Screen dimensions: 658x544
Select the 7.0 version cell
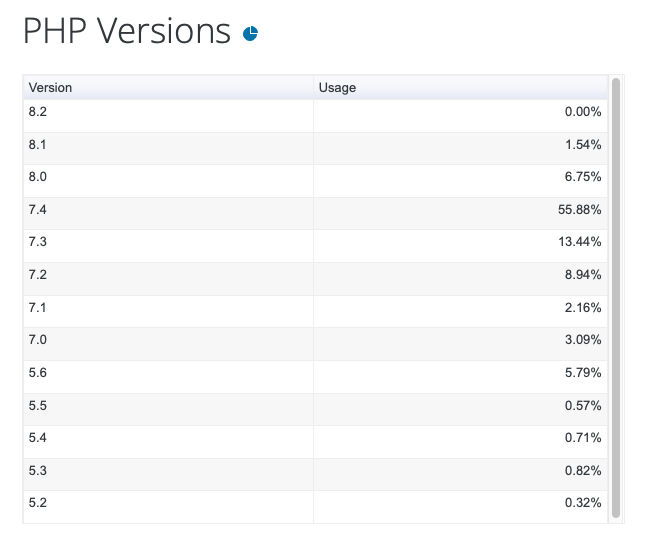click(x=168, y=344)
